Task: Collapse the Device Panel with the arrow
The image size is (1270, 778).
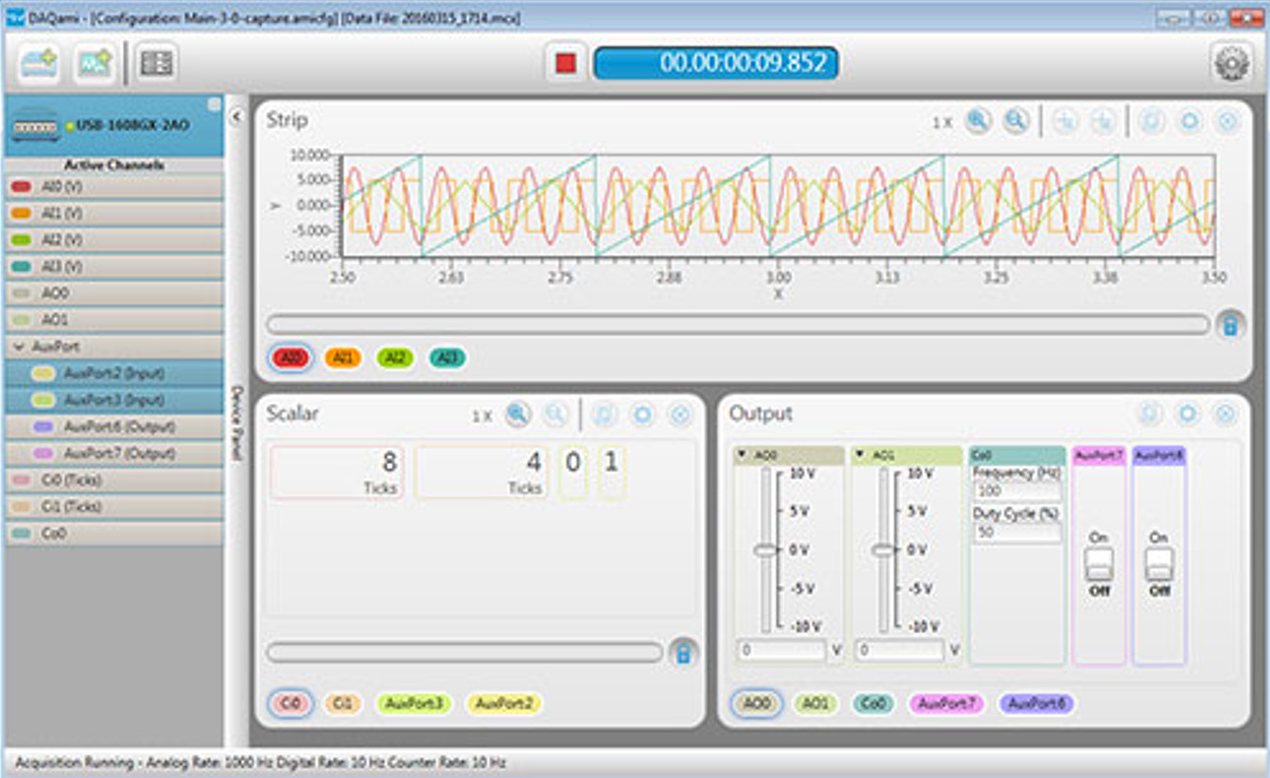Action: [236, 117]
